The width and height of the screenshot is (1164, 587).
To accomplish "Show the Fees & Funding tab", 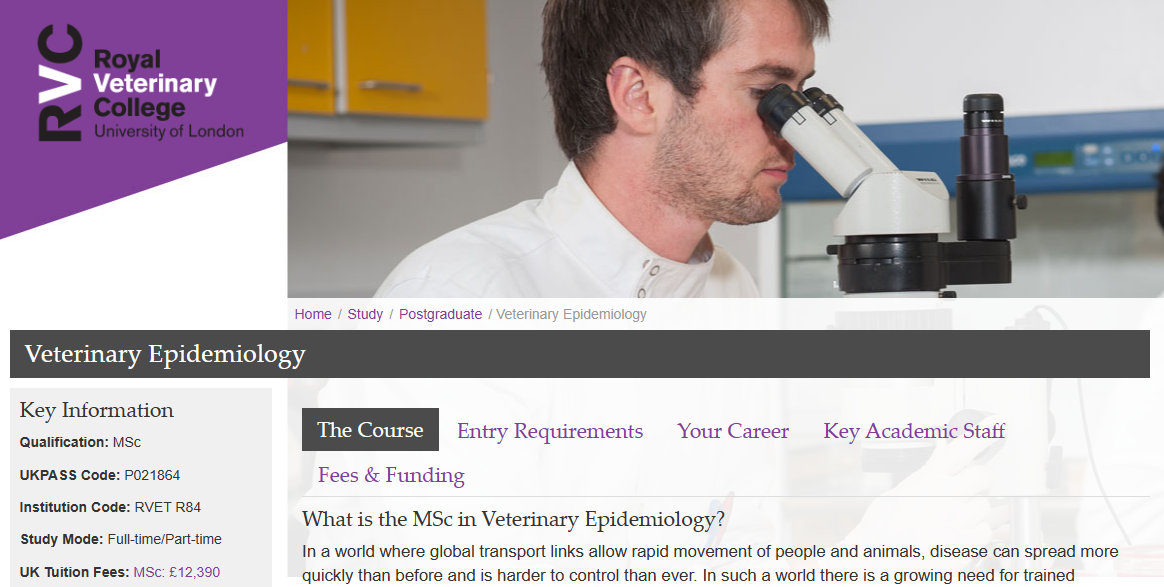I will tap(391, 475).
